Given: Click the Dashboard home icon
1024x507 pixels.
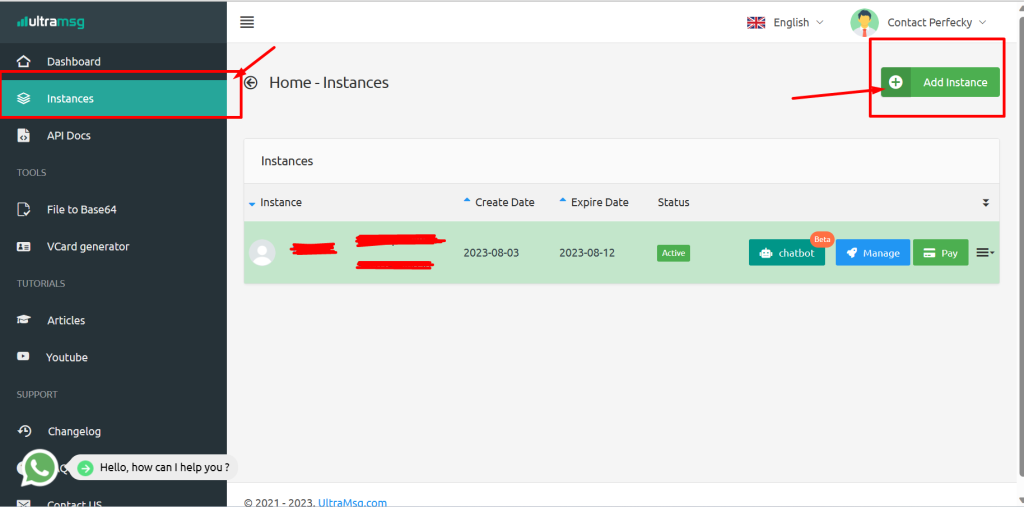Looking at the screenshot, I should [x=24, y=61].
